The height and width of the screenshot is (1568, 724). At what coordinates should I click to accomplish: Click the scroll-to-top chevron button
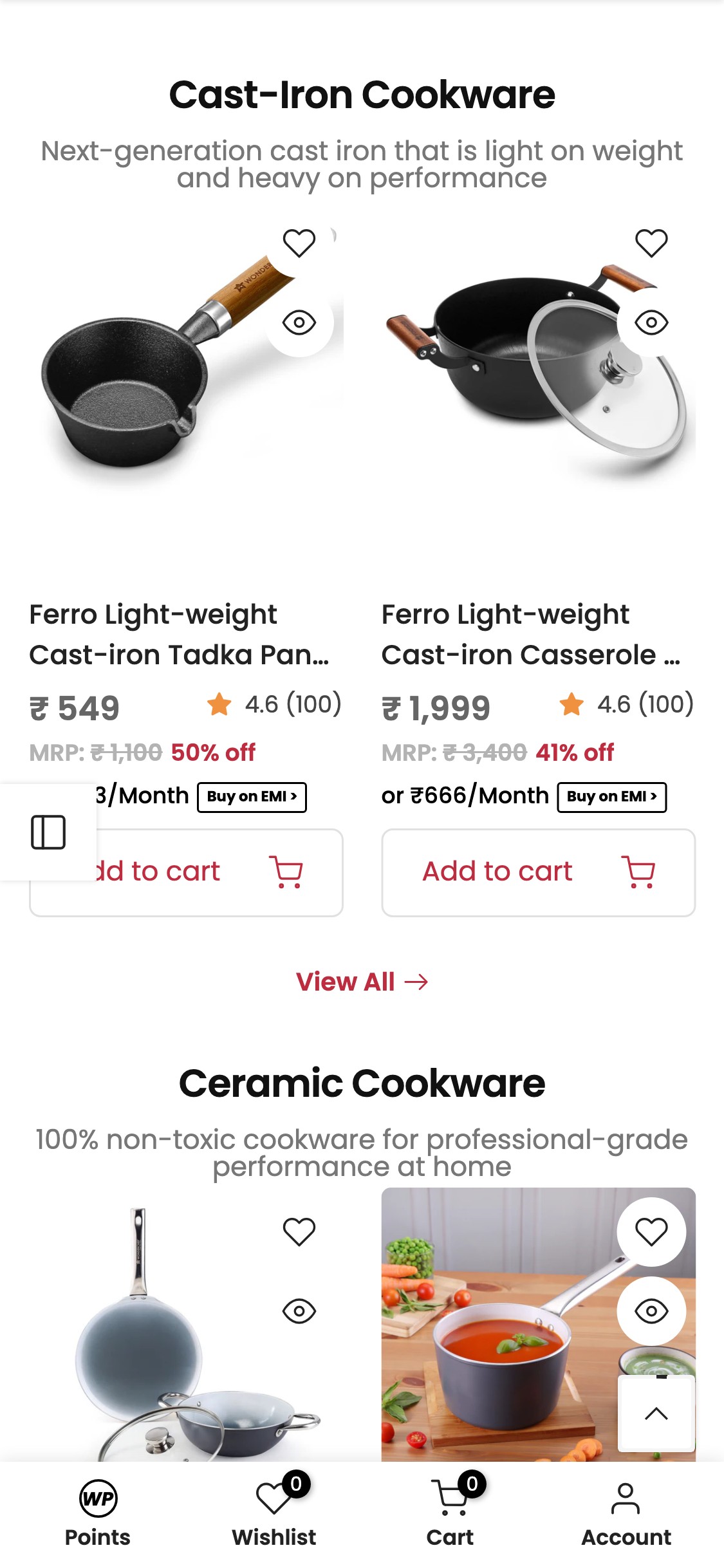656,1414
